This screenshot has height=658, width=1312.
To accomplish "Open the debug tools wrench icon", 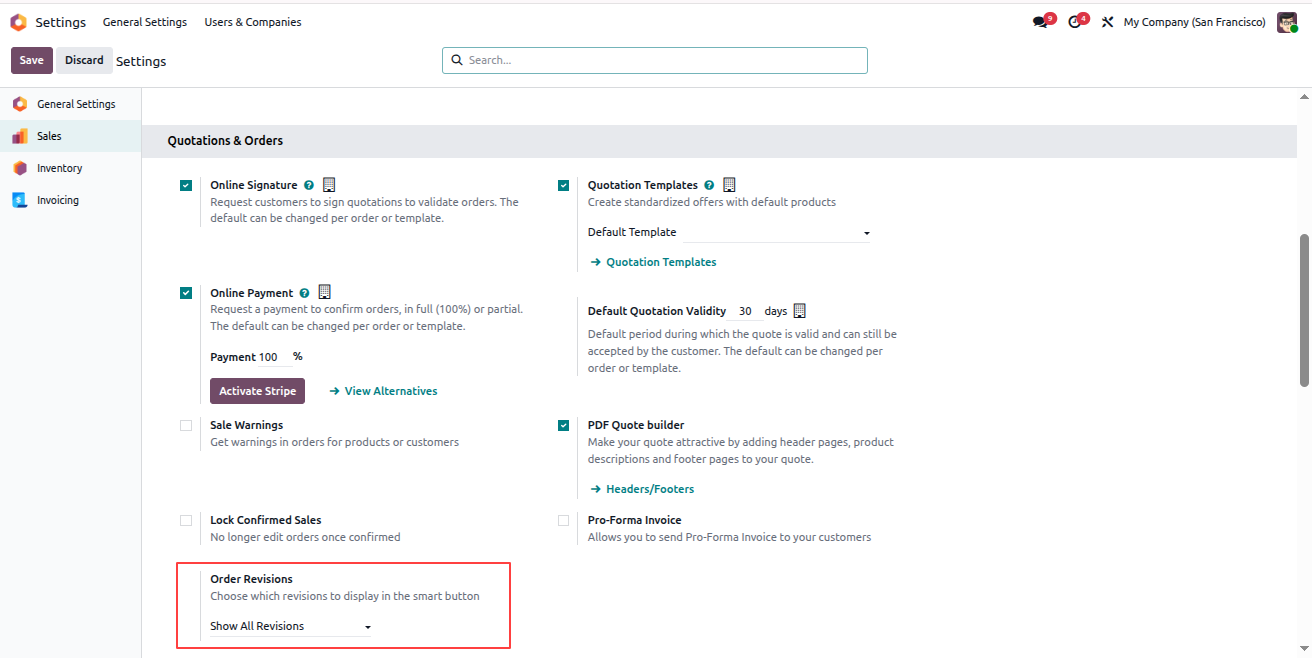I will click(x=1107, y=22).
